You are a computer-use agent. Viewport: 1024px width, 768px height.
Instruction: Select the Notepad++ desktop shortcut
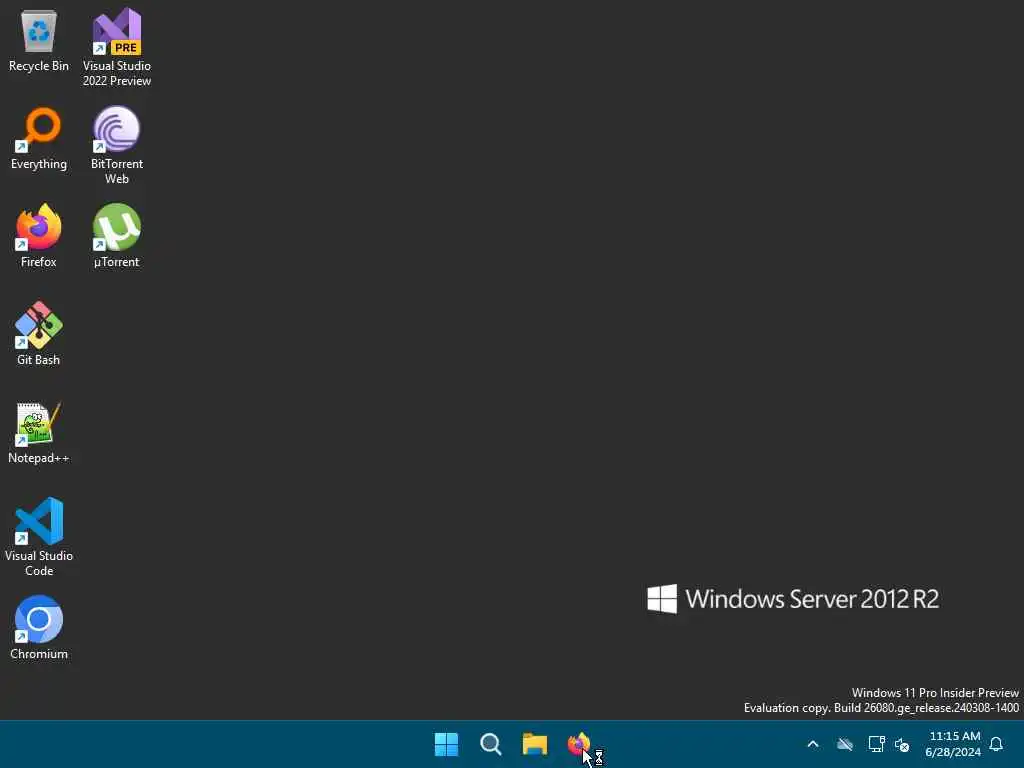(x=39, y=433)
